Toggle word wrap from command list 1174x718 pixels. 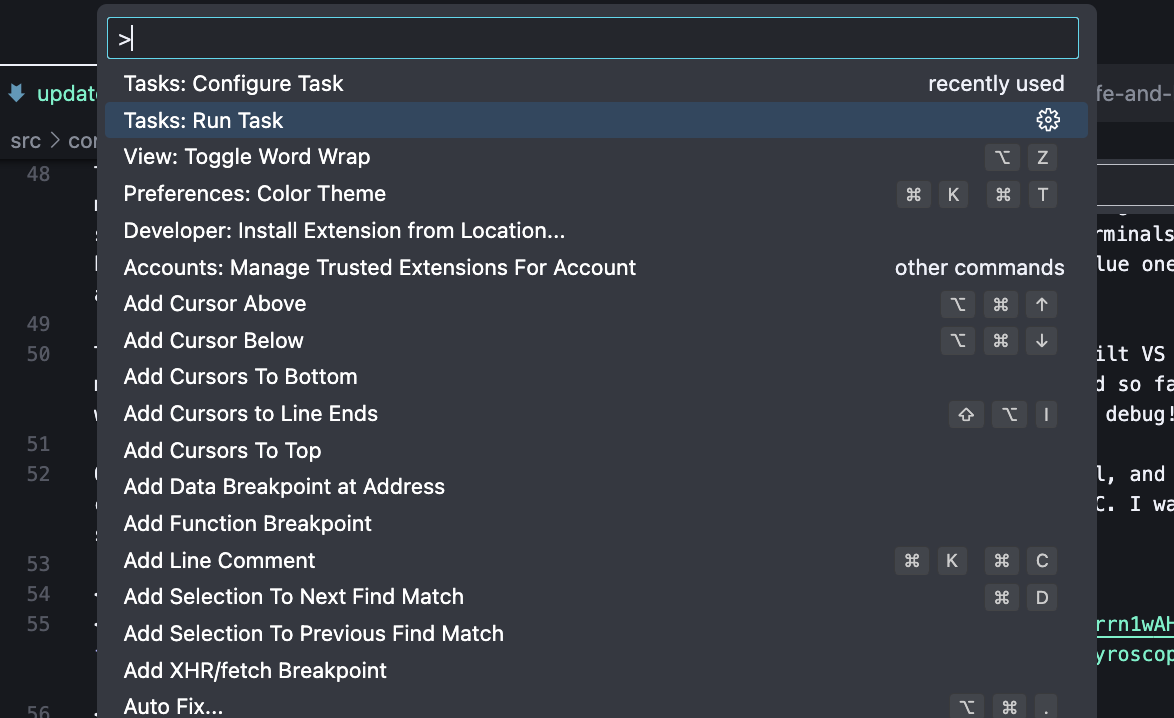click(247, 157)
